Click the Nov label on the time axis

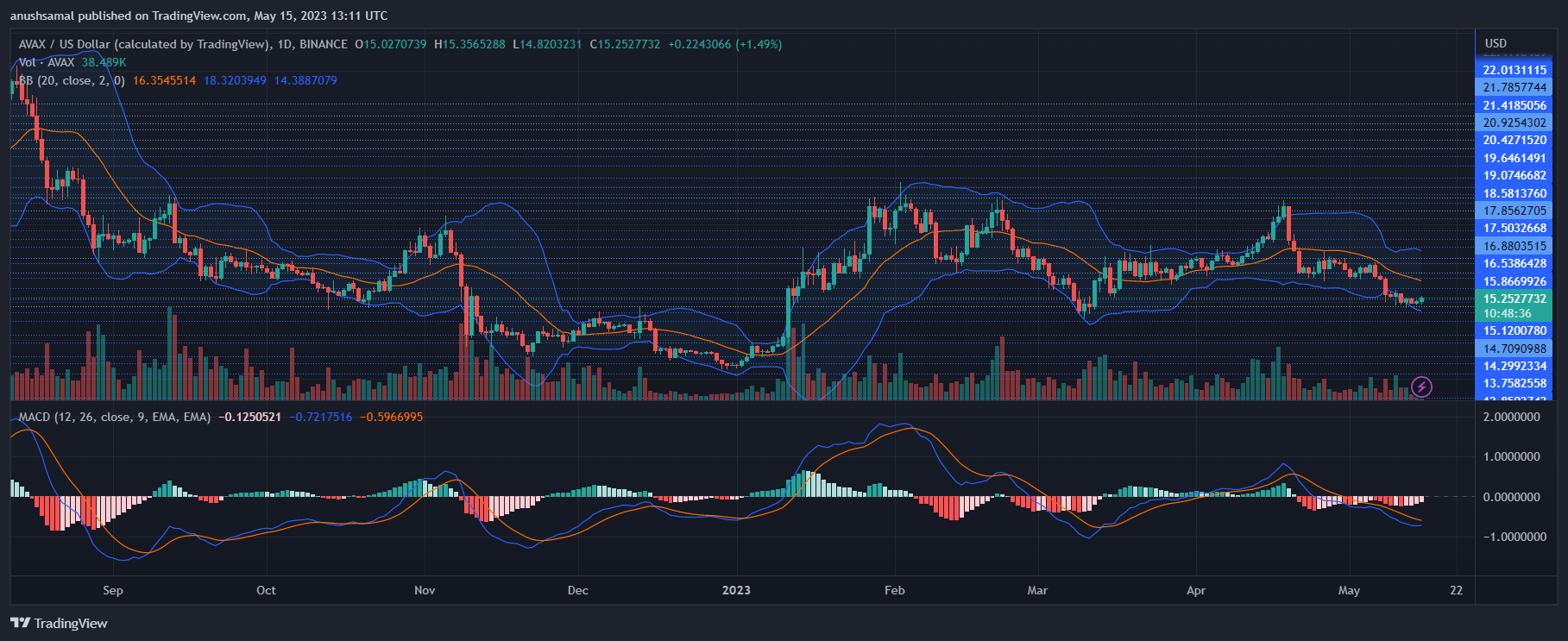tap(425, 590)
